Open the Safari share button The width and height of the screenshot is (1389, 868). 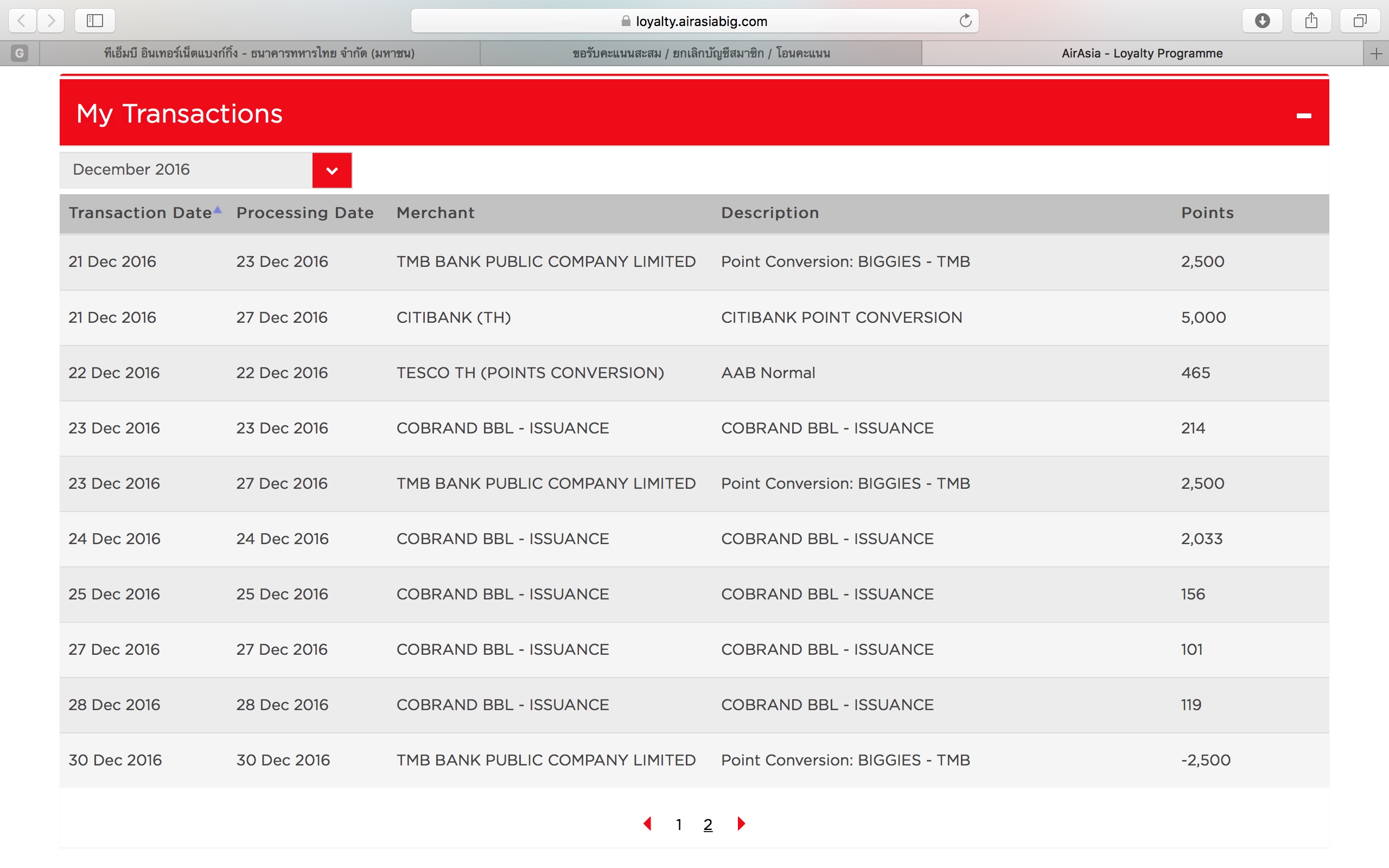click(1311, 21)
